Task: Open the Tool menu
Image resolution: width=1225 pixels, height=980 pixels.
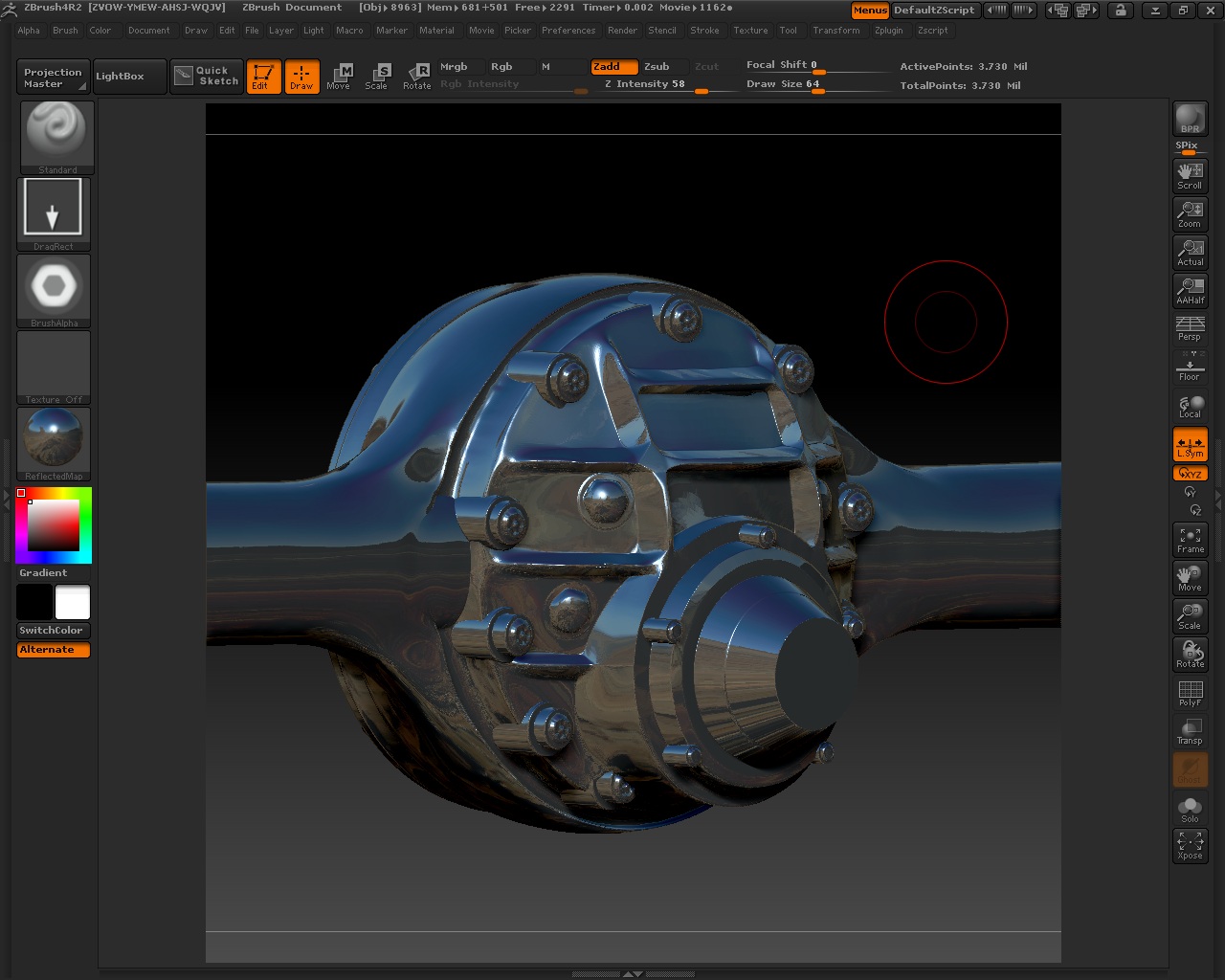Action: coord(789,30)
